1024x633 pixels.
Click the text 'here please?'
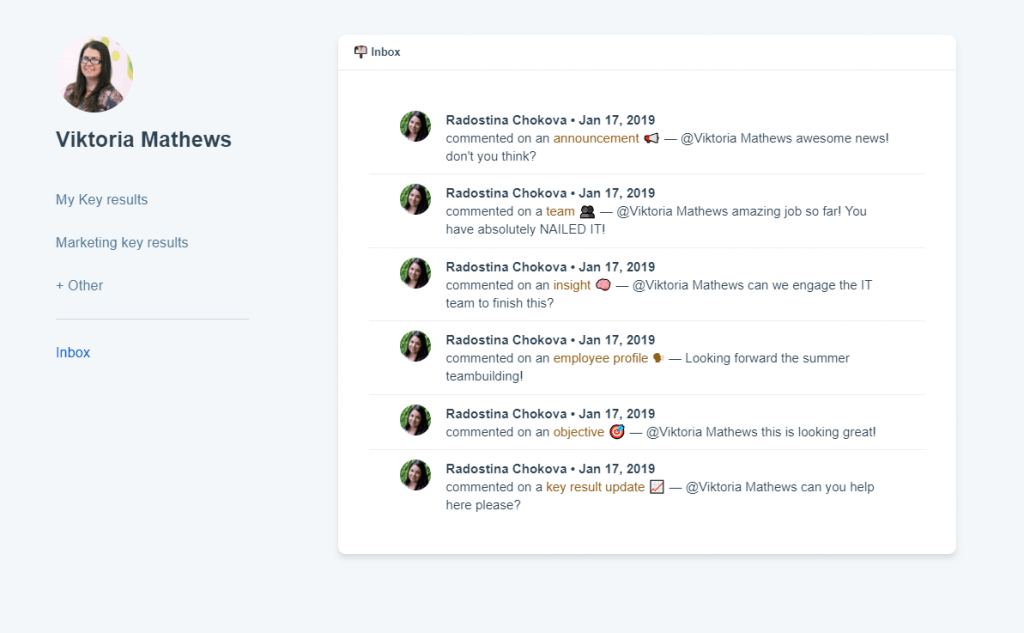(483, 505)
